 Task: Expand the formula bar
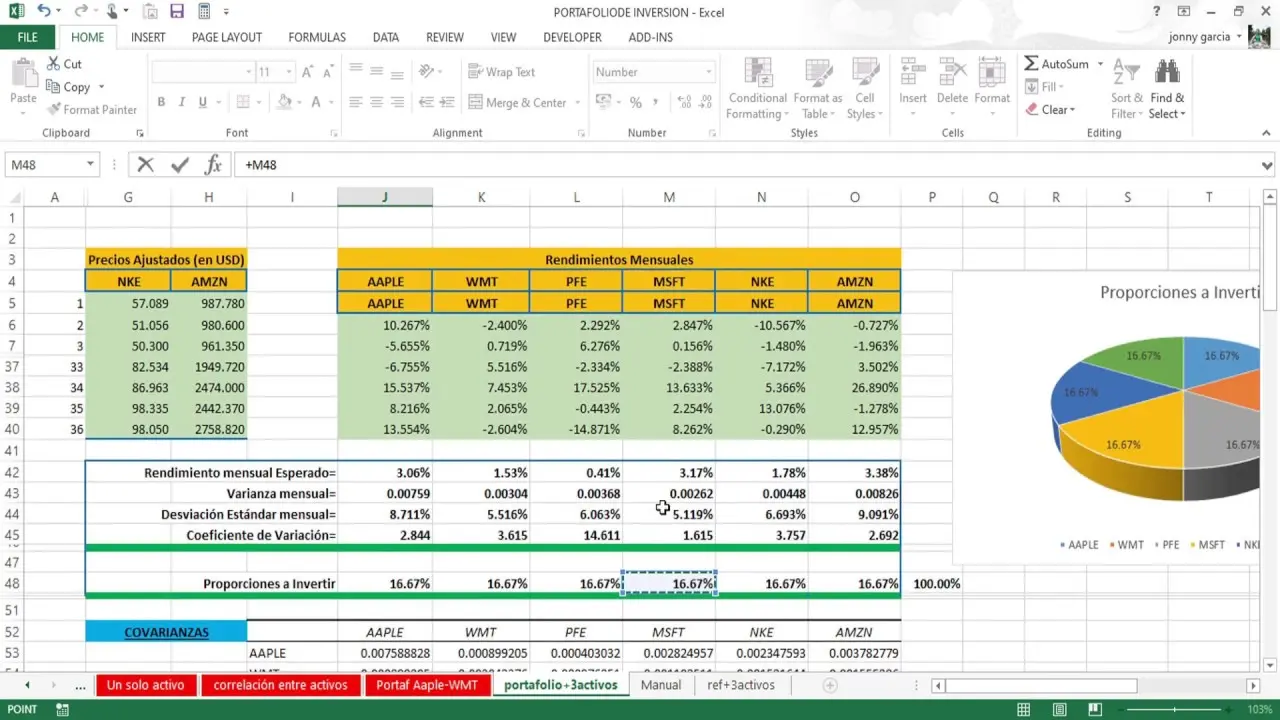tap(1268, 165)
